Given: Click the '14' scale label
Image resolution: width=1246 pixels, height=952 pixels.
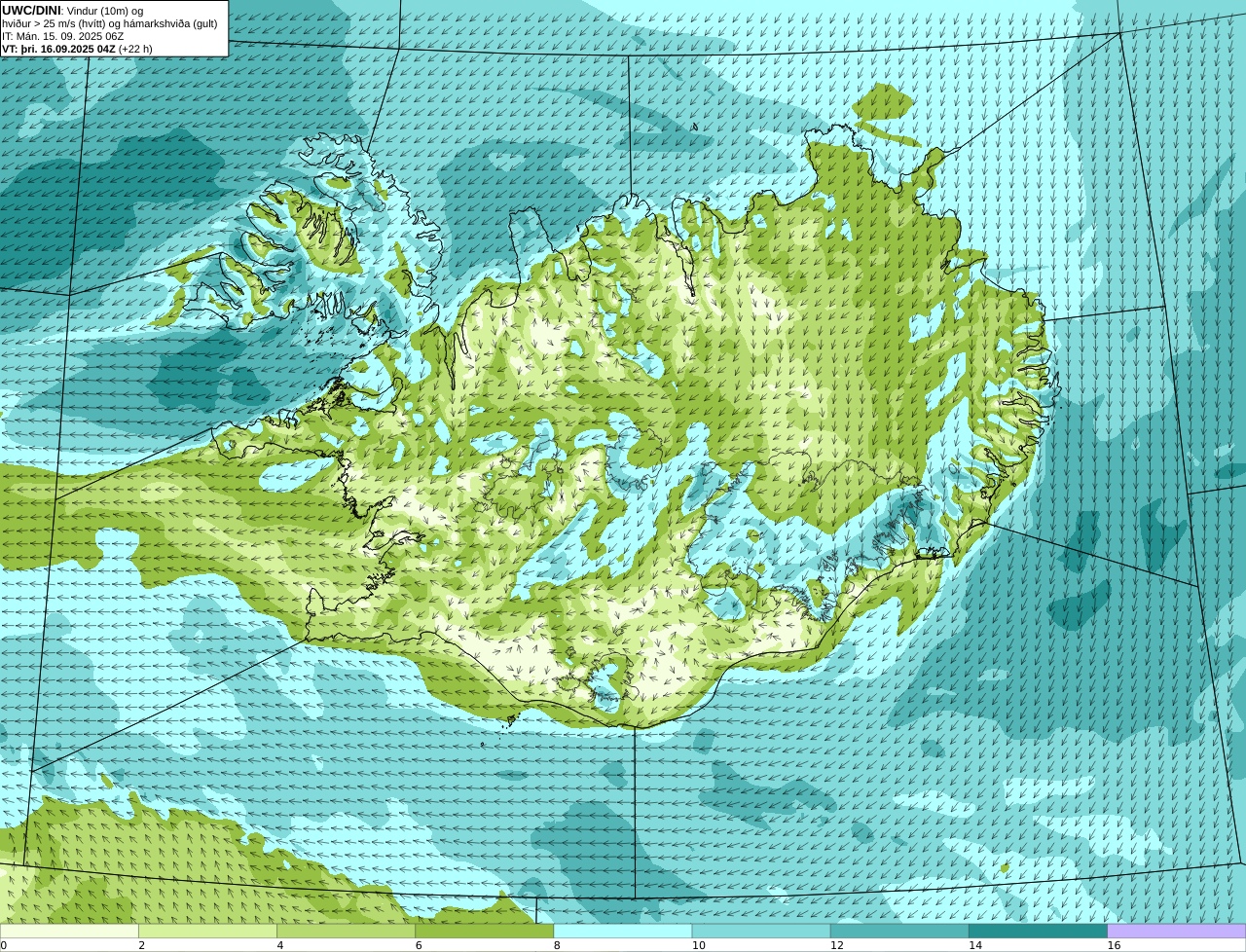Looking at the screenshot, I should [x=975, y=945].
